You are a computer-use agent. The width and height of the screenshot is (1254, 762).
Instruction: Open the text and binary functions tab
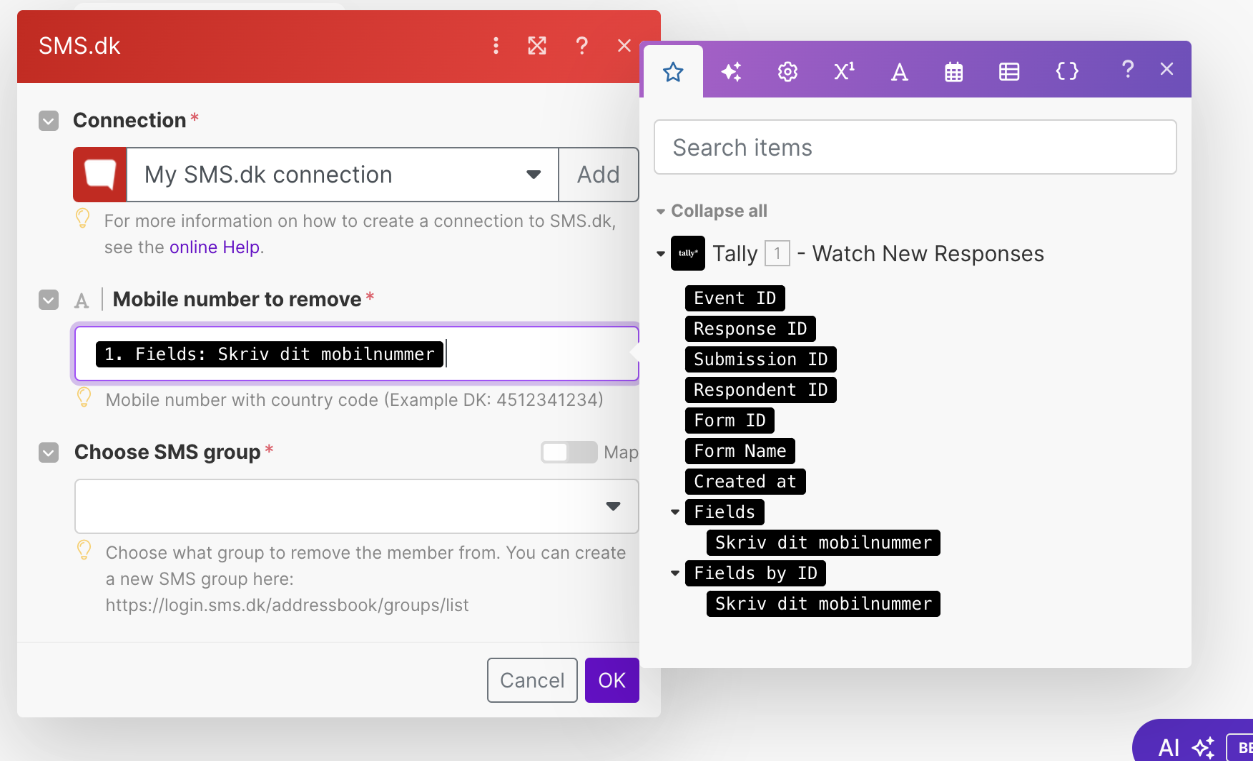[x=899, y=71]
